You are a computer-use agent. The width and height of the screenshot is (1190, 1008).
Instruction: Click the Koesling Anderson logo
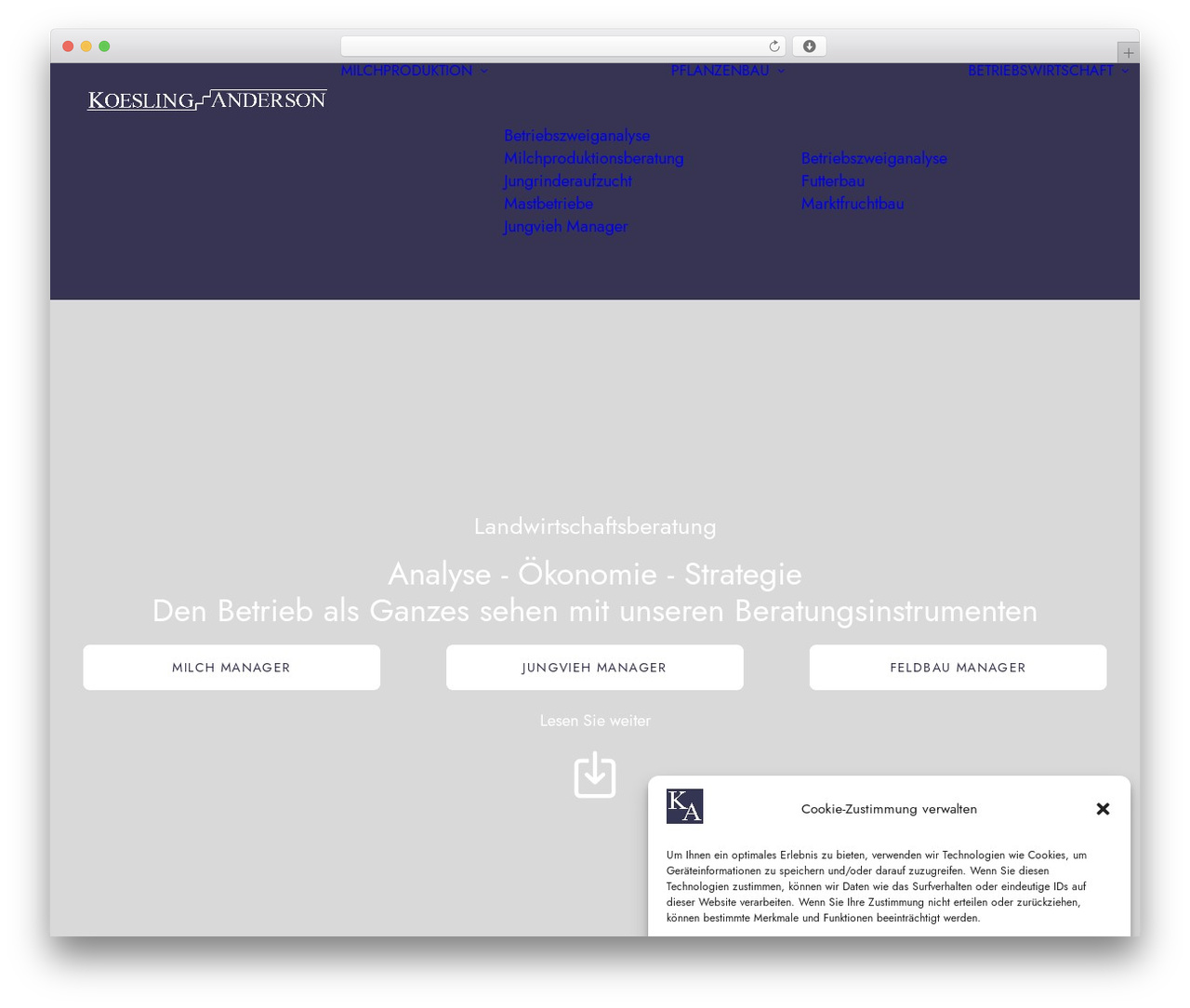point(207,99)
